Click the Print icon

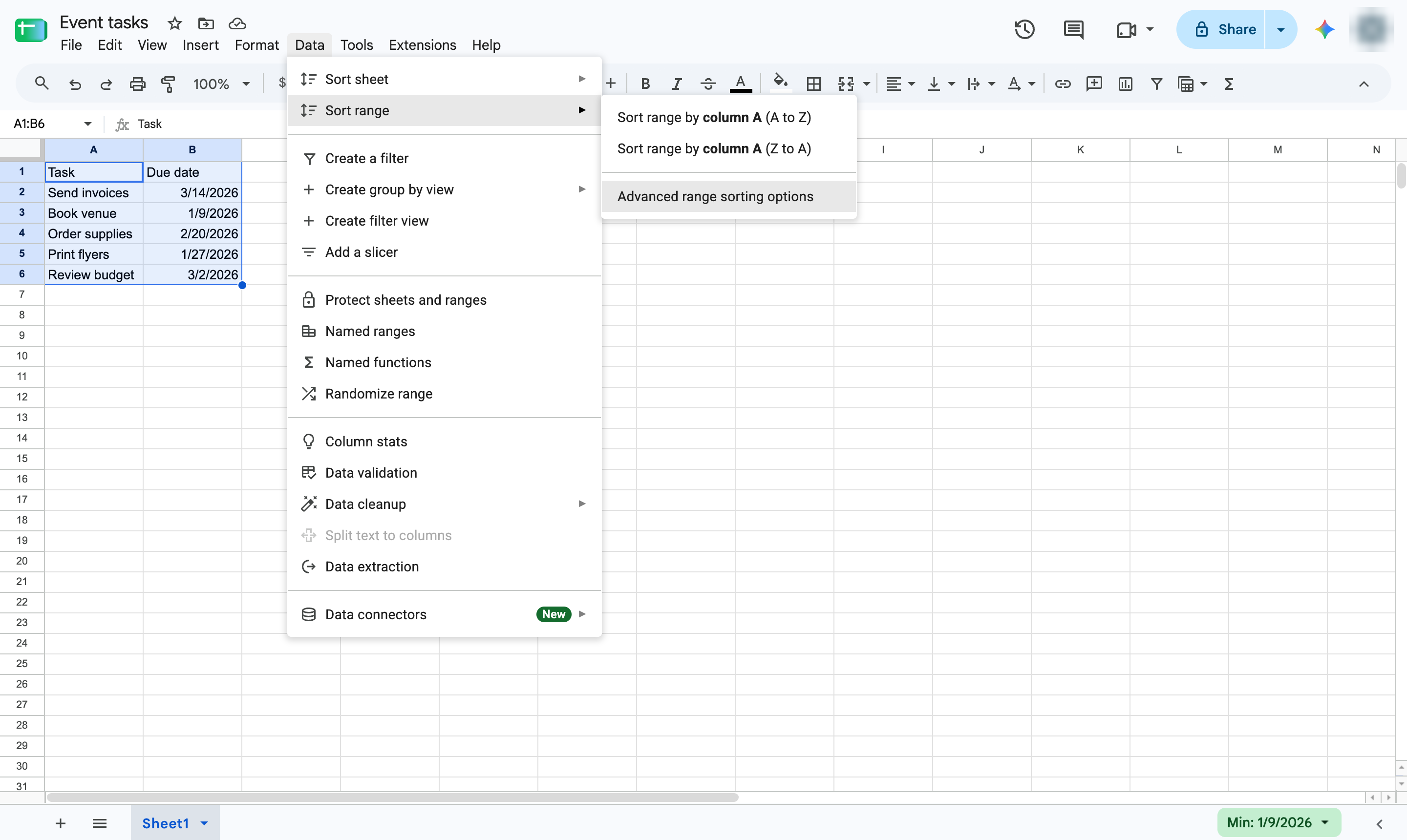click(138, 84)
